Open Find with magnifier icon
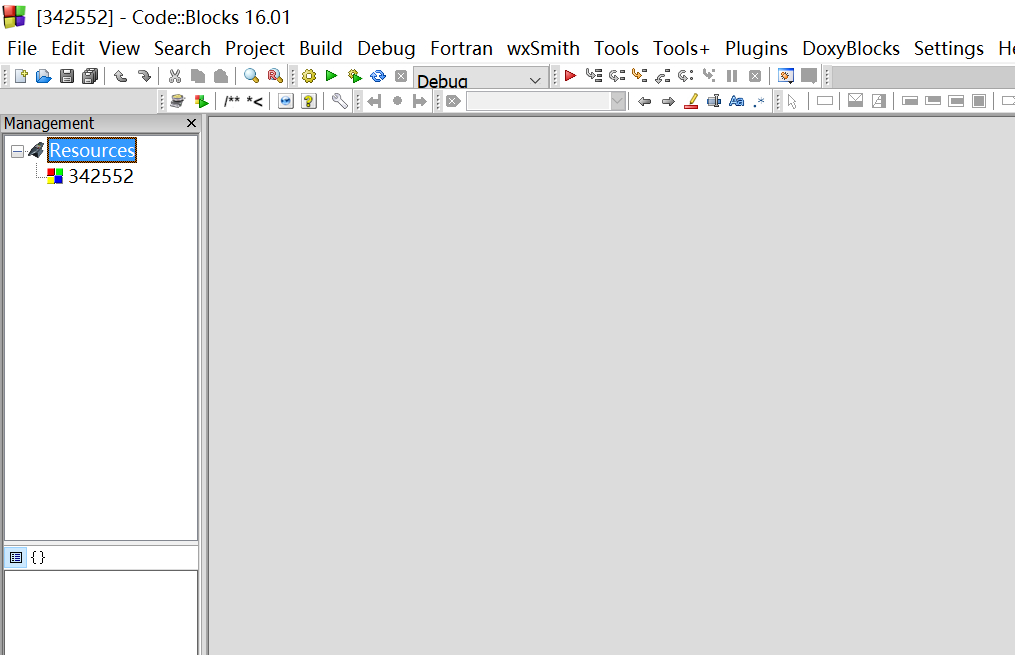 [251, 76]
